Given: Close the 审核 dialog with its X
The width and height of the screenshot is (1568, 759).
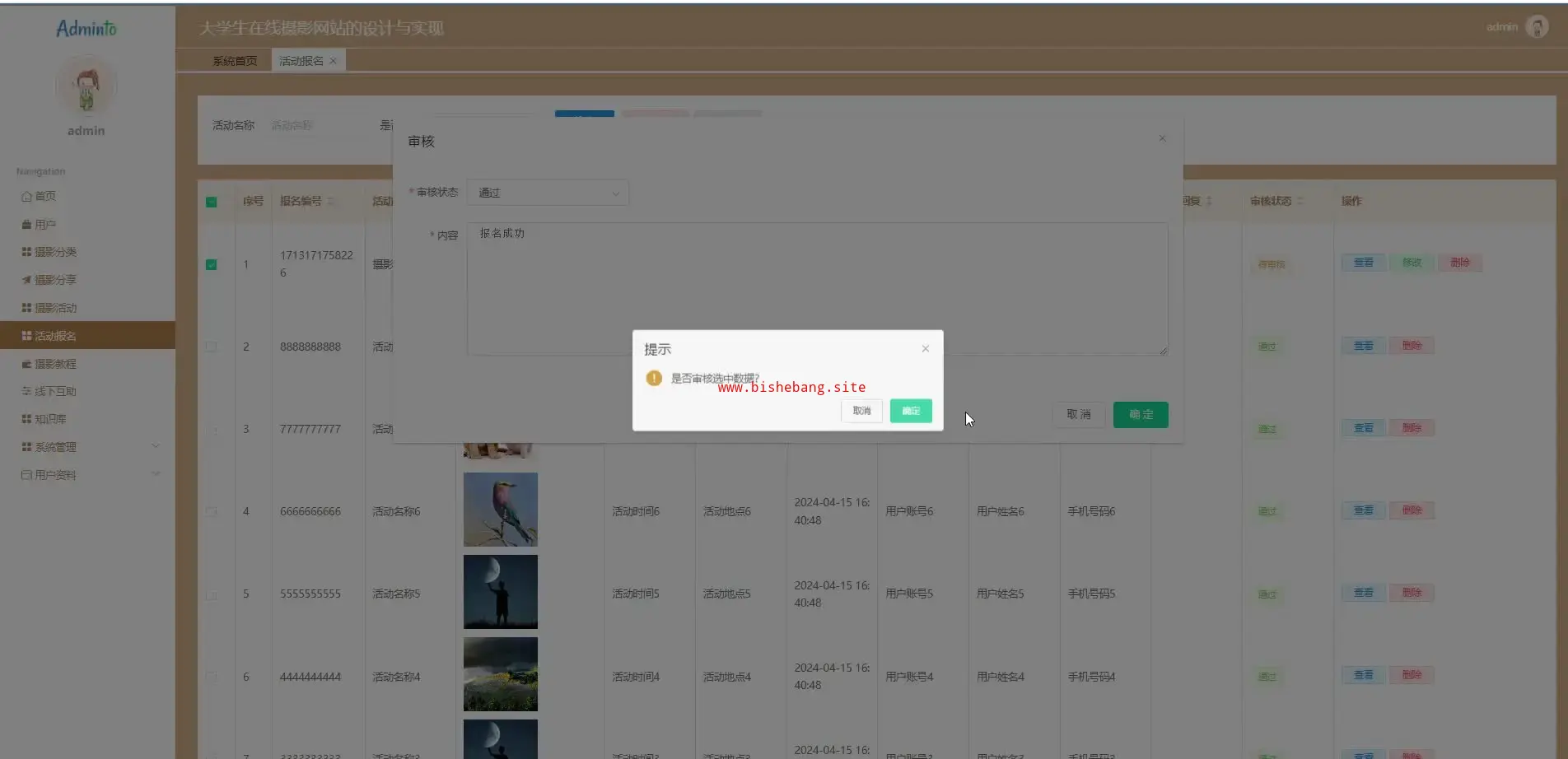Looking at the screenshot, I should 1162,138.
